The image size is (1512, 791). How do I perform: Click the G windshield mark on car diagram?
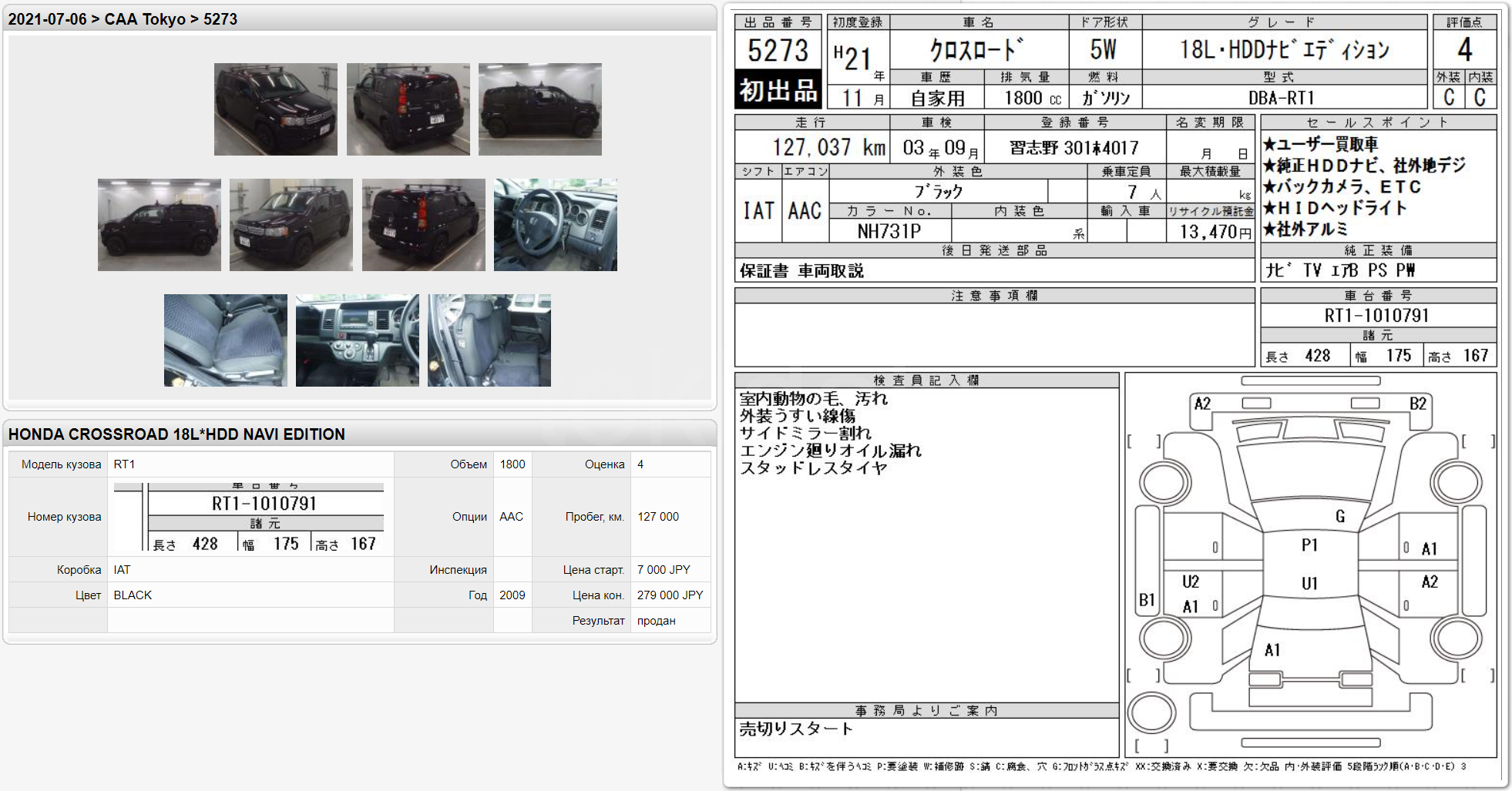tap(1340, 516)
